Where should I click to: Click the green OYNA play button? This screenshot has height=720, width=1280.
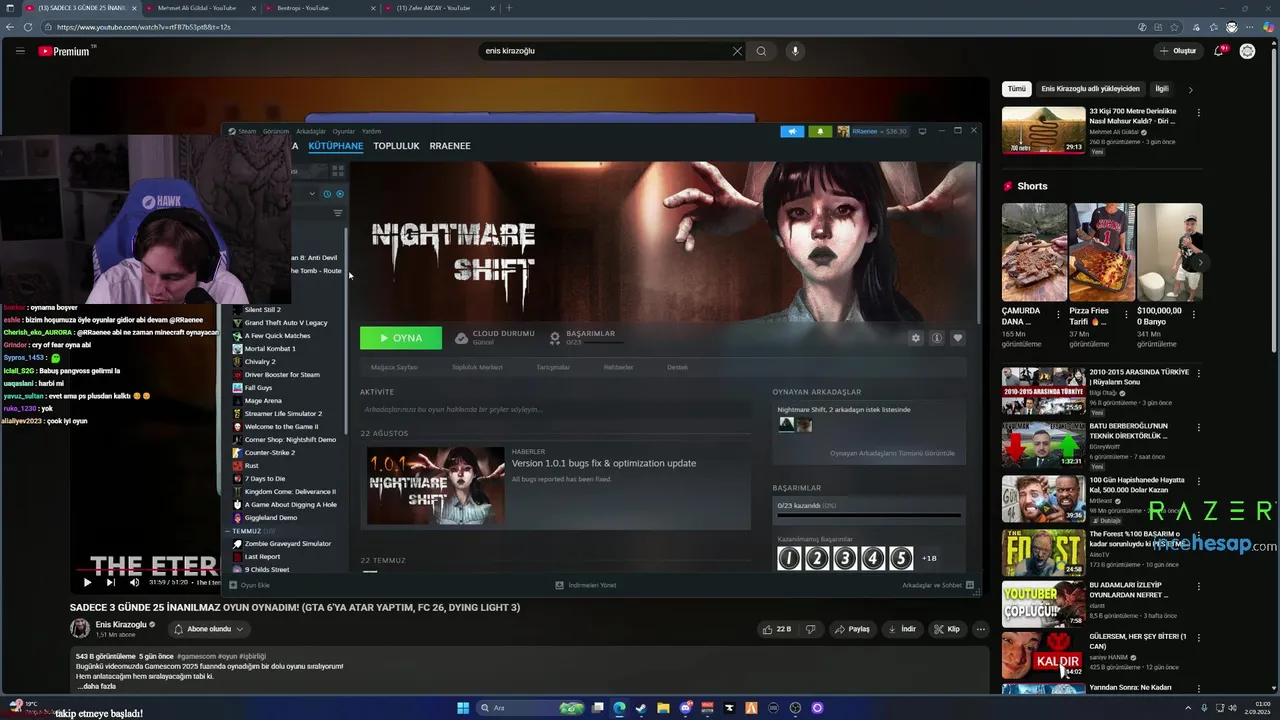(x=401, y=338)
